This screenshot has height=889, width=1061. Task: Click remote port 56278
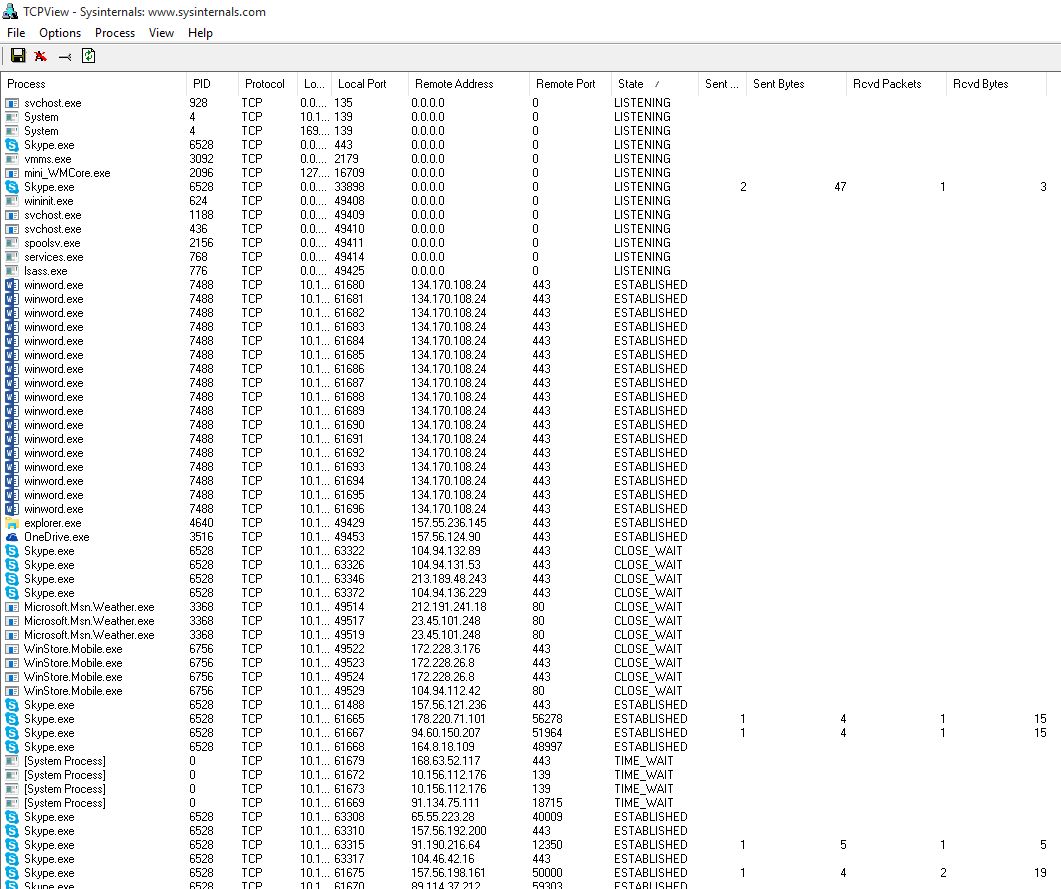coord(547,719)
